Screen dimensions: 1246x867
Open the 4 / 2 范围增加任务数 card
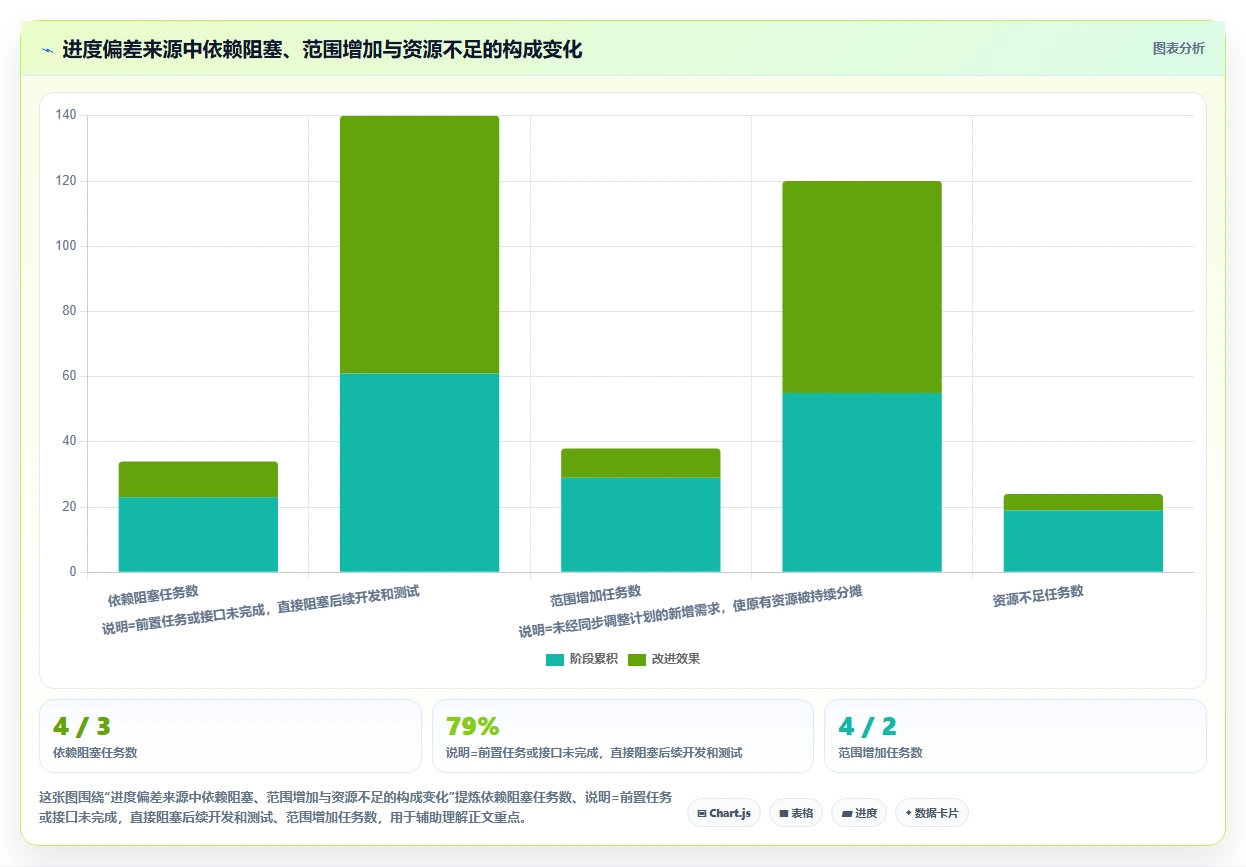1015,736
